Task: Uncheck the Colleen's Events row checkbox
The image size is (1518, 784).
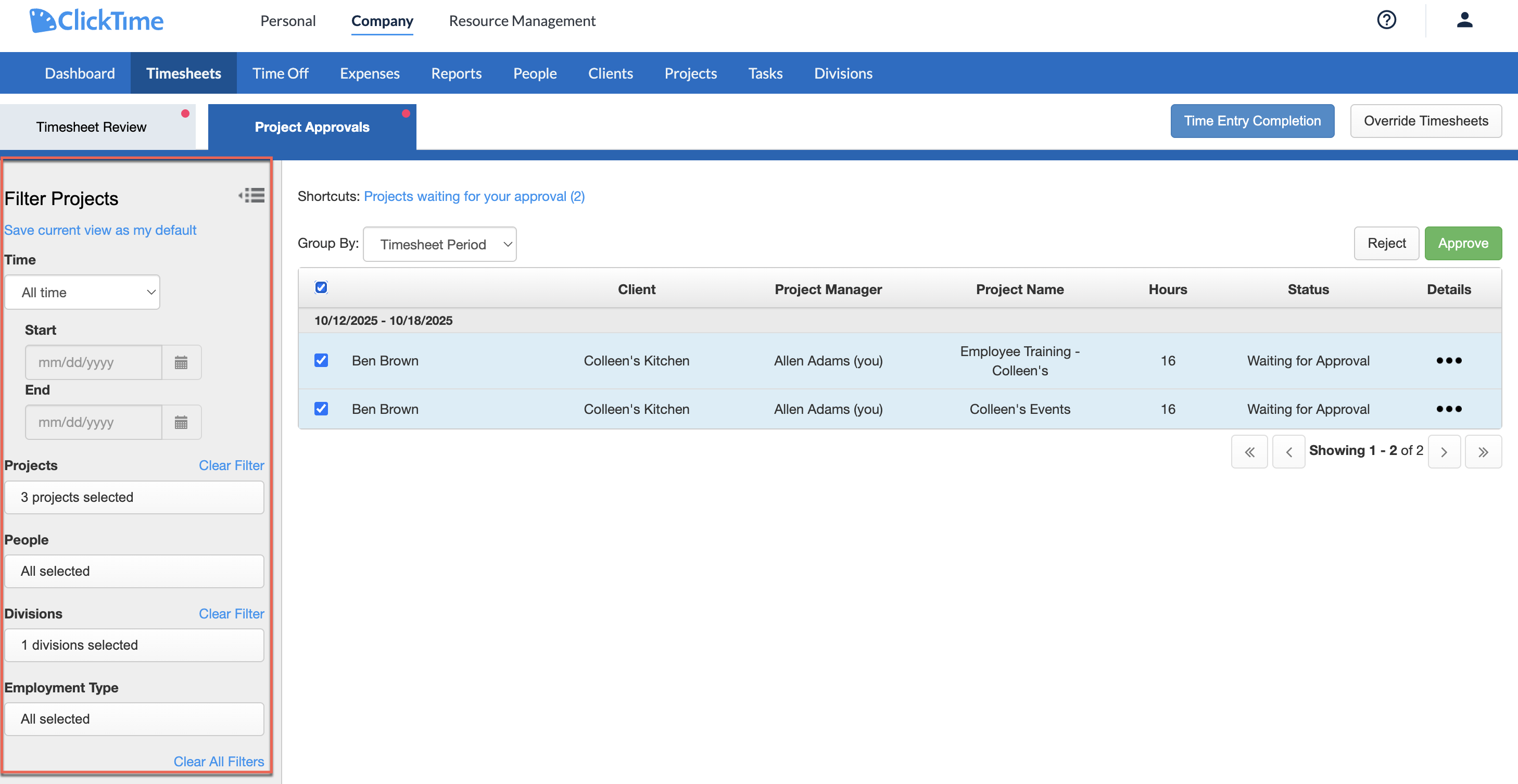Action: click(321, 409)
